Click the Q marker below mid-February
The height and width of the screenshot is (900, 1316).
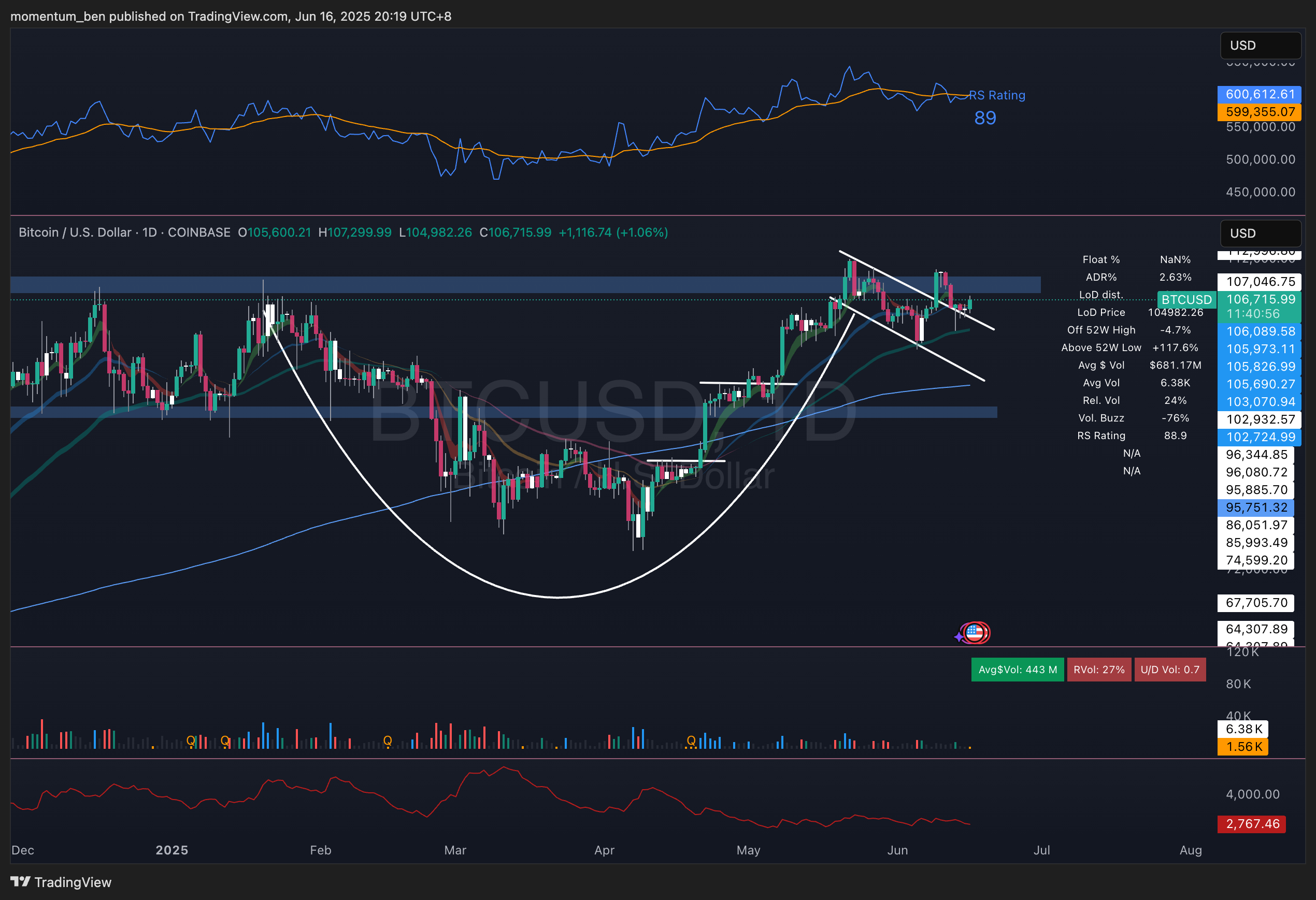(x=388, y=741)
